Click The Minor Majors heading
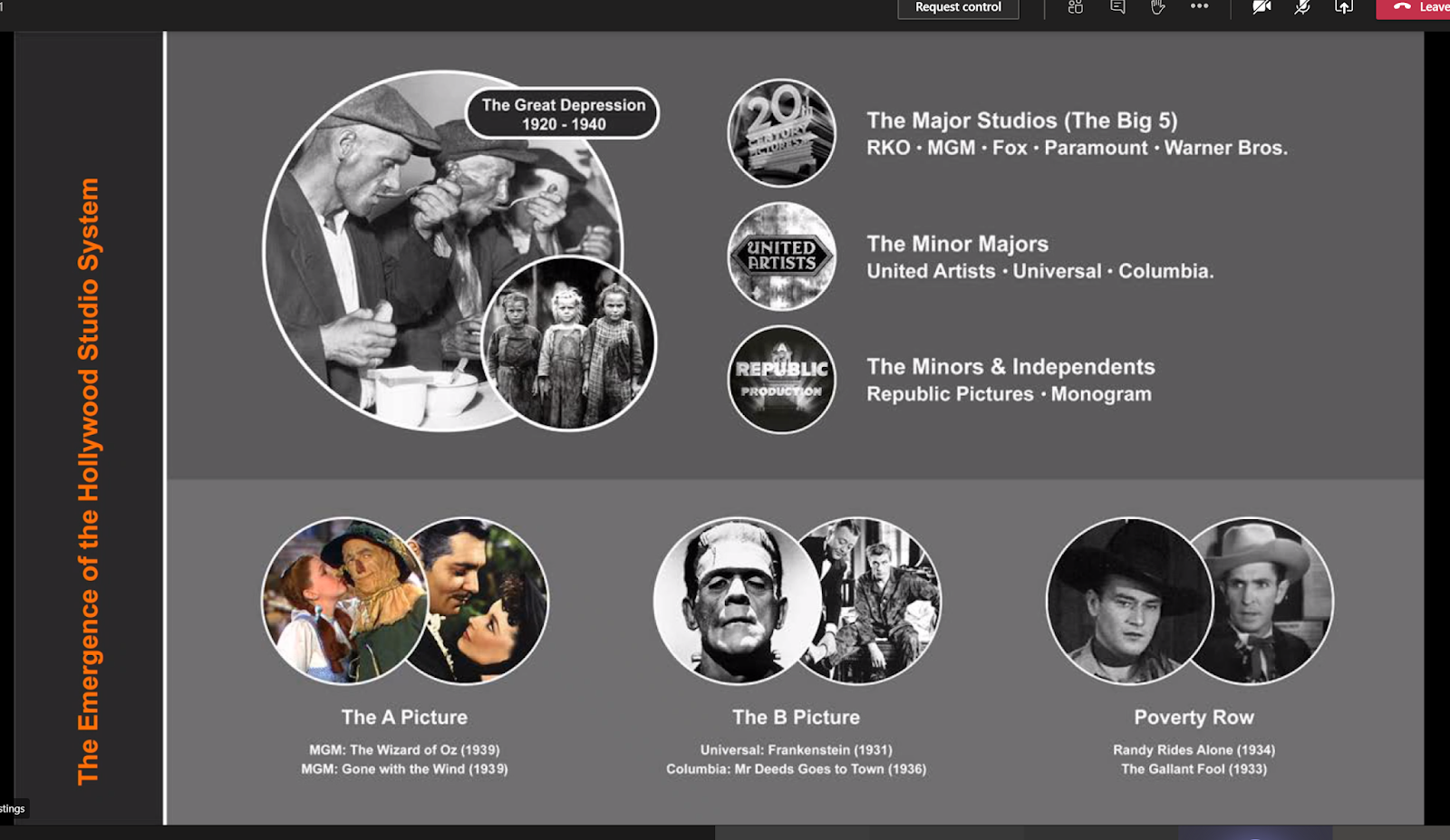 [x=957, y=244]
